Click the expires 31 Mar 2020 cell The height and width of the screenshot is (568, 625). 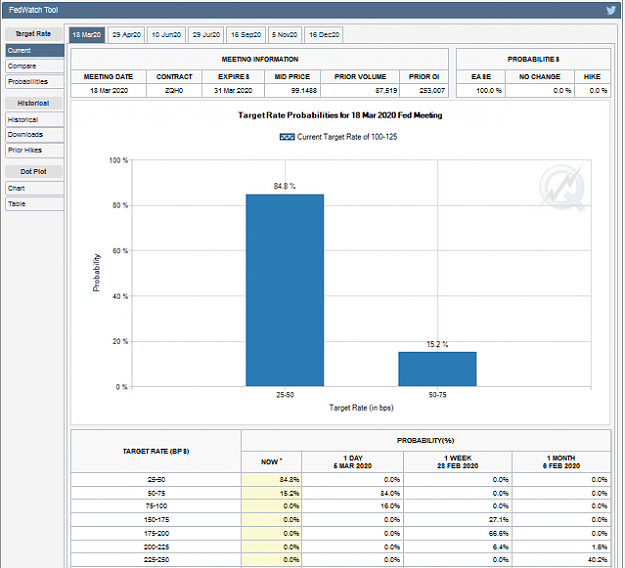click(x=233, y=90)
